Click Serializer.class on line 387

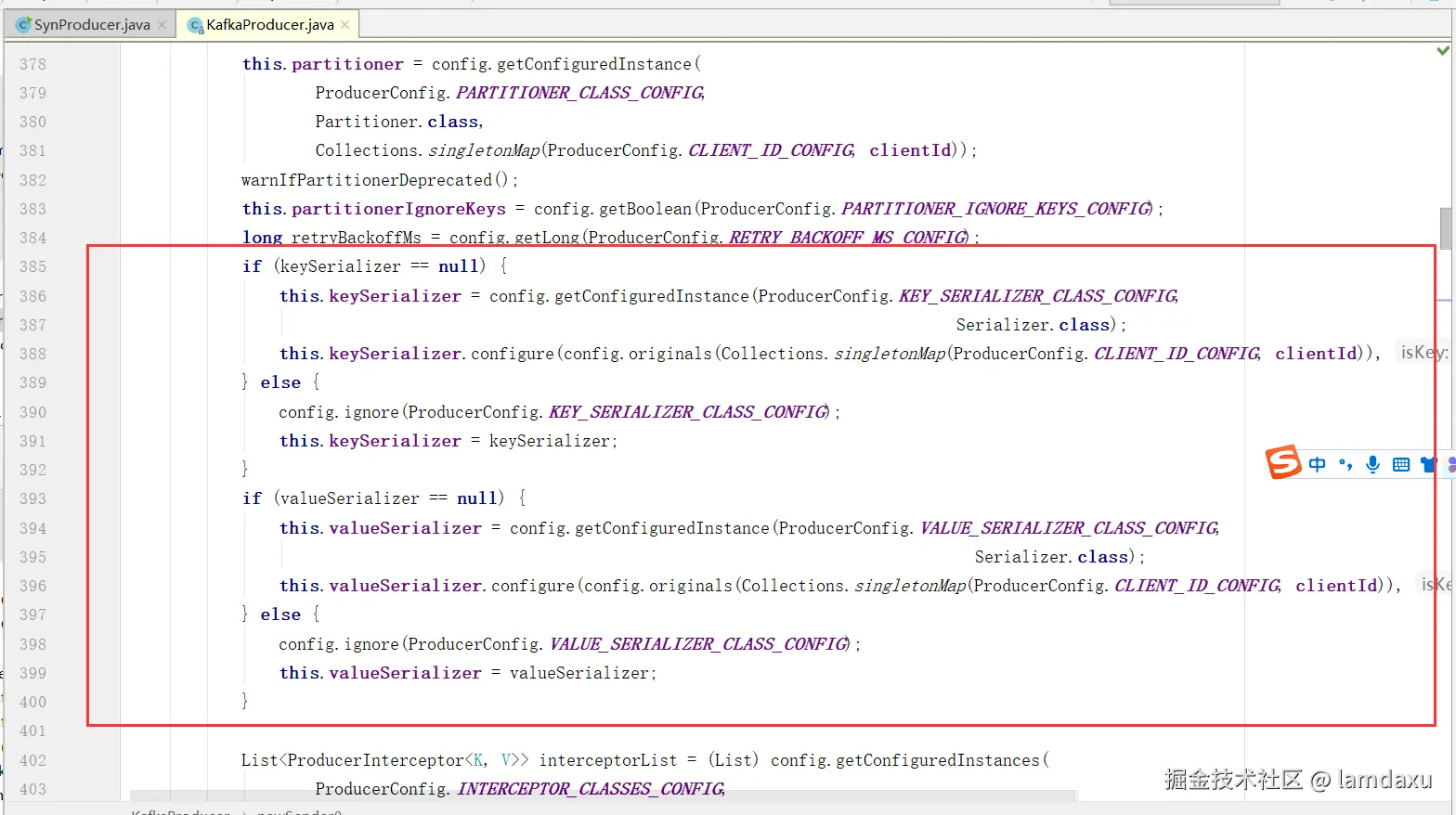click(1033, 325)
